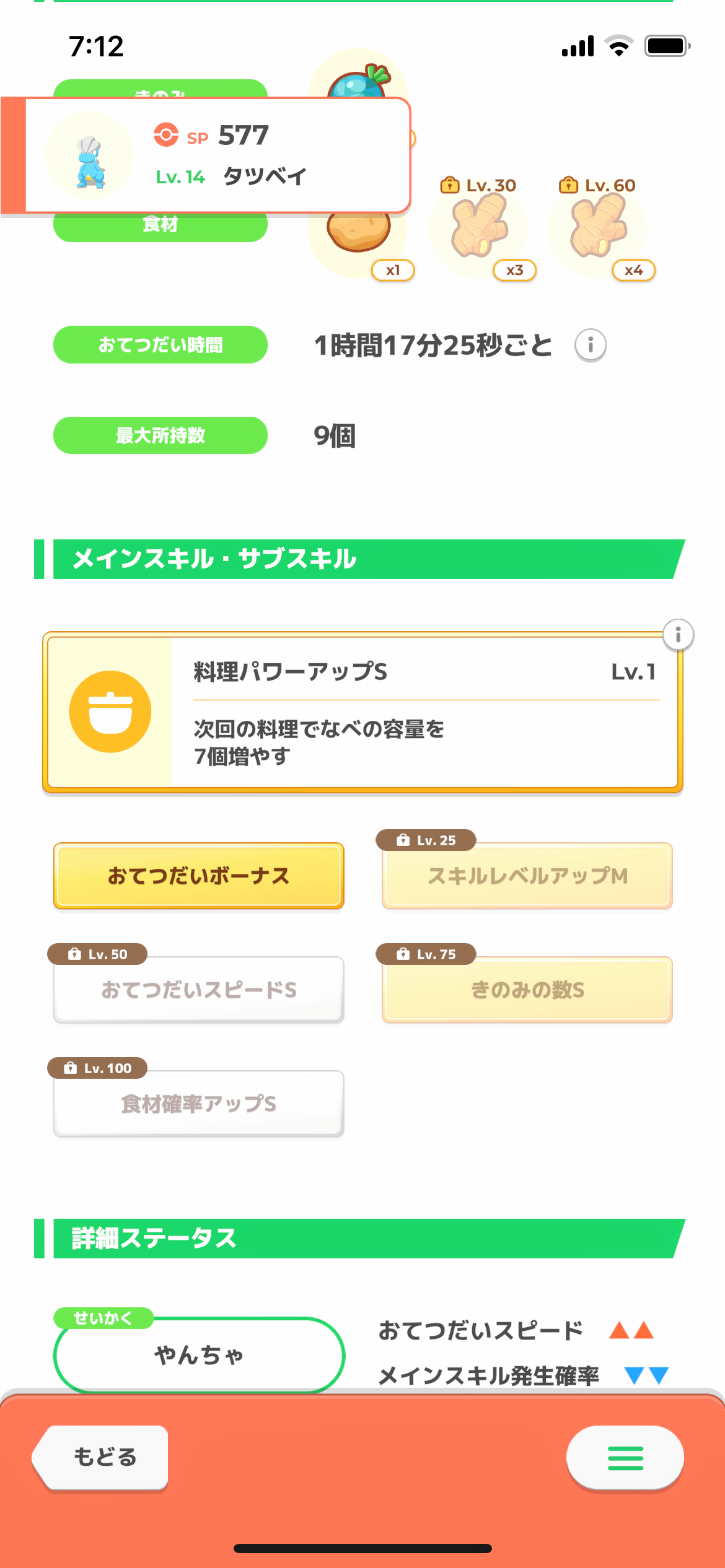Tap the Lv. 30 locked ginger ingredient

pyautogui.click(x=480, y=227)
